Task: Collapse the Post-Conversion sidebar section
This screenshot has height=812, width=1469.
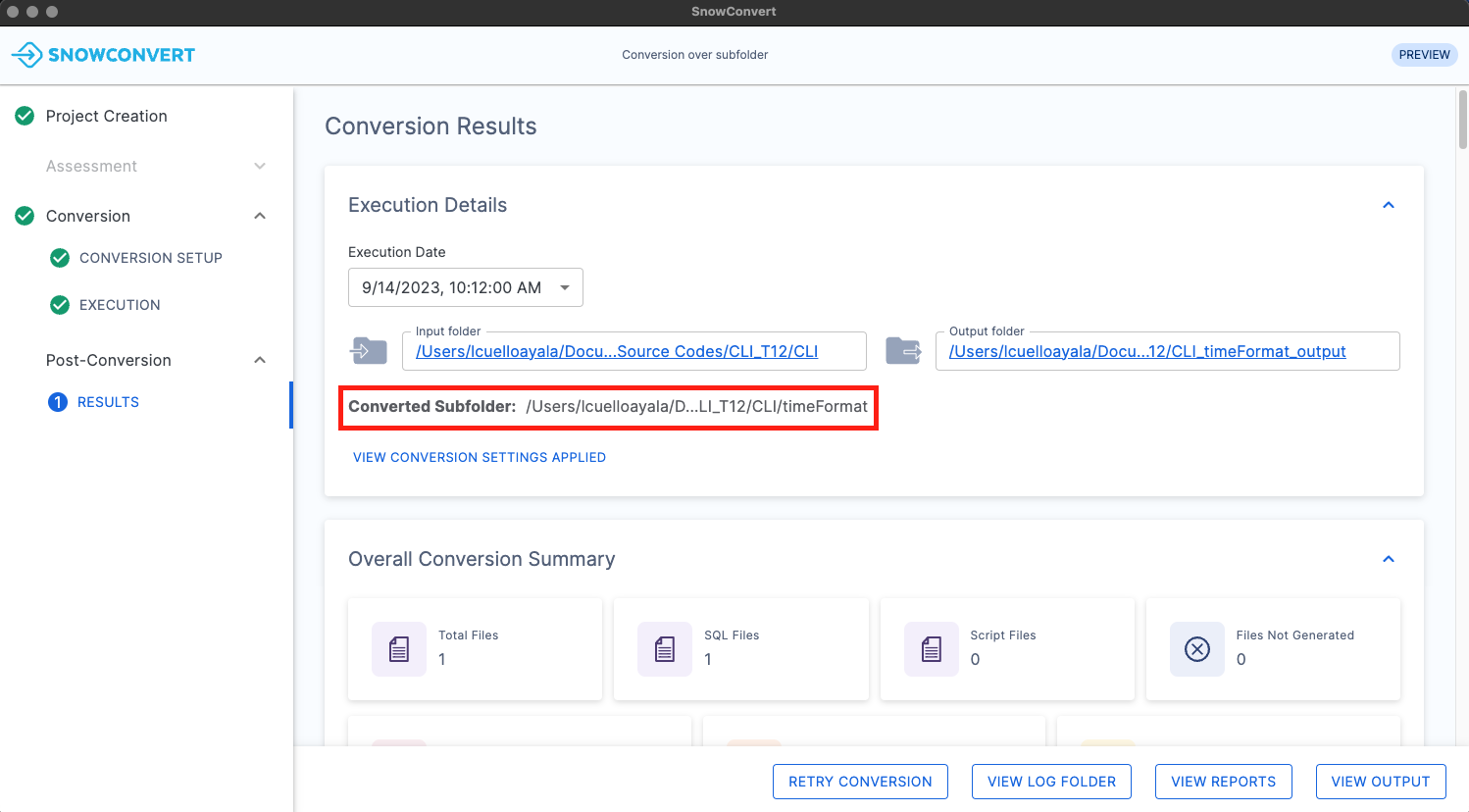Action: [260, 360]
